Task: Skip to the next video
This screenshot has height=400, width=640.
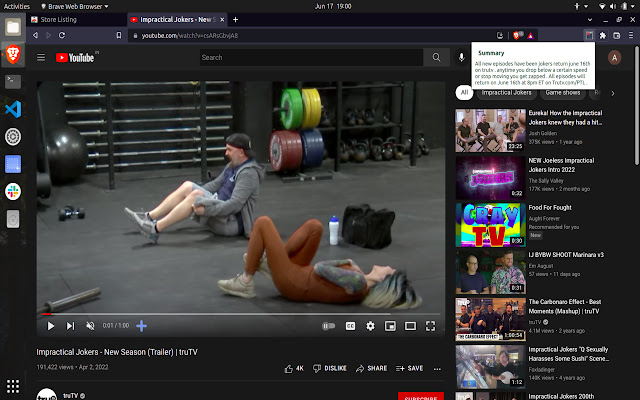Action: pos(71,326)
